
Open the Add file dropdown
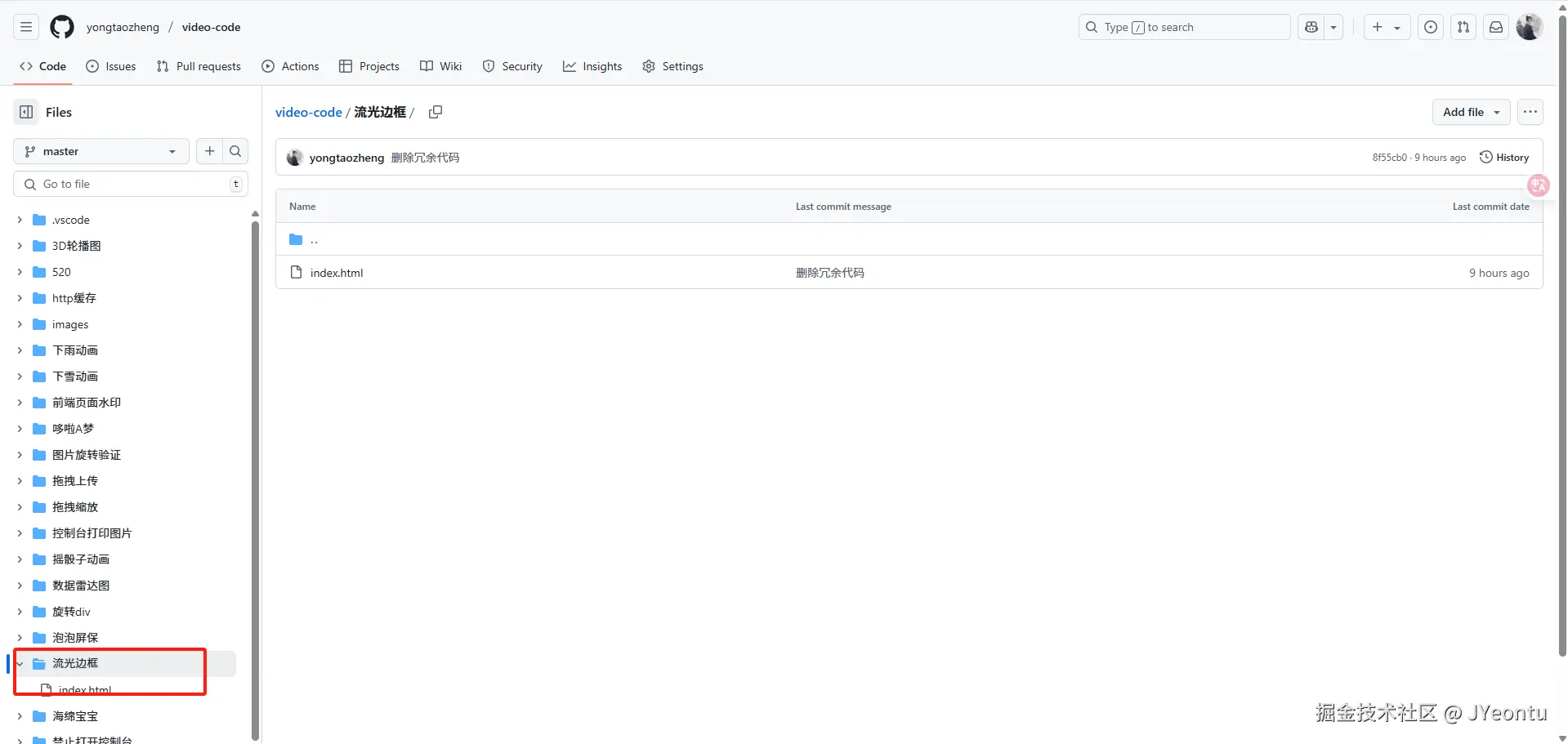pyautogui.click(x=1472, y=112)
